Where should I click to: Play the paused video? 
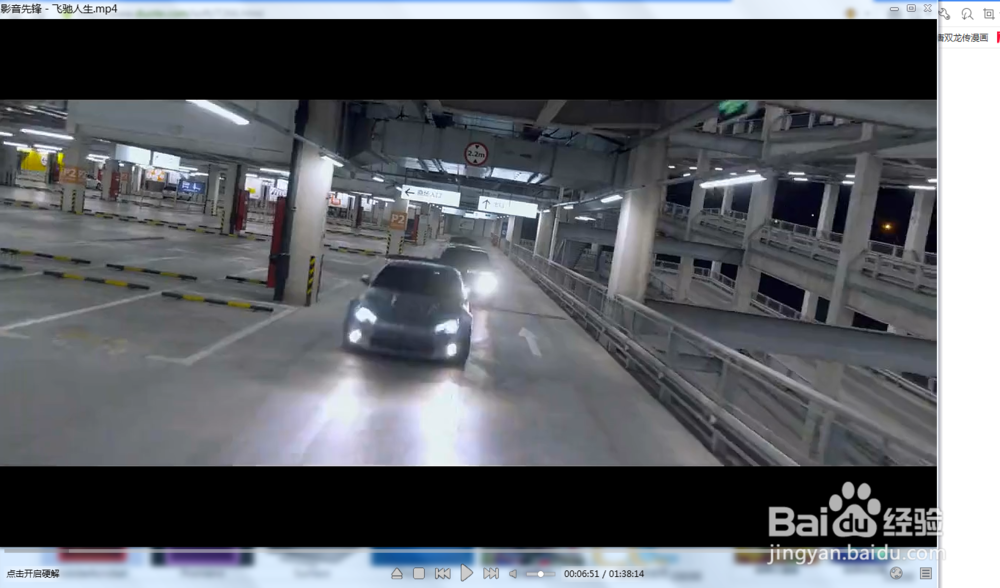coord(467,573)
